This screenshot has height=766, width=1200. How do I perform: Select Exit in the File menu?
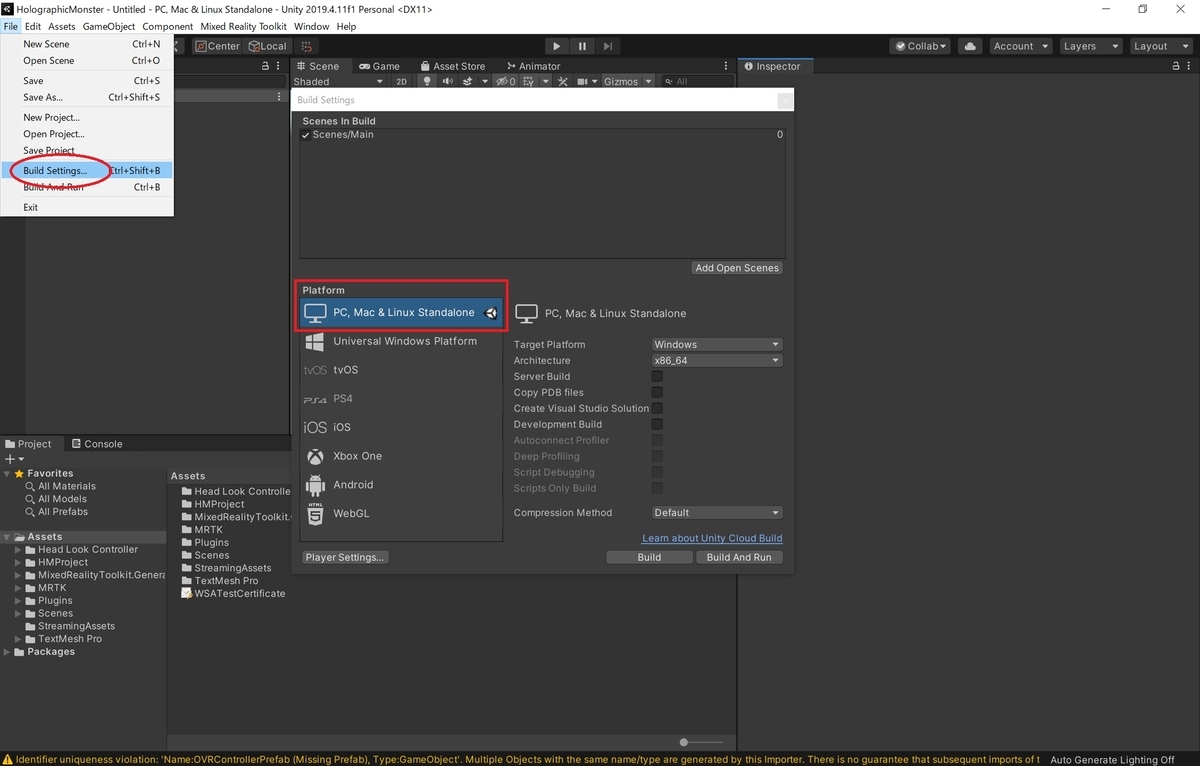point(87,208)
